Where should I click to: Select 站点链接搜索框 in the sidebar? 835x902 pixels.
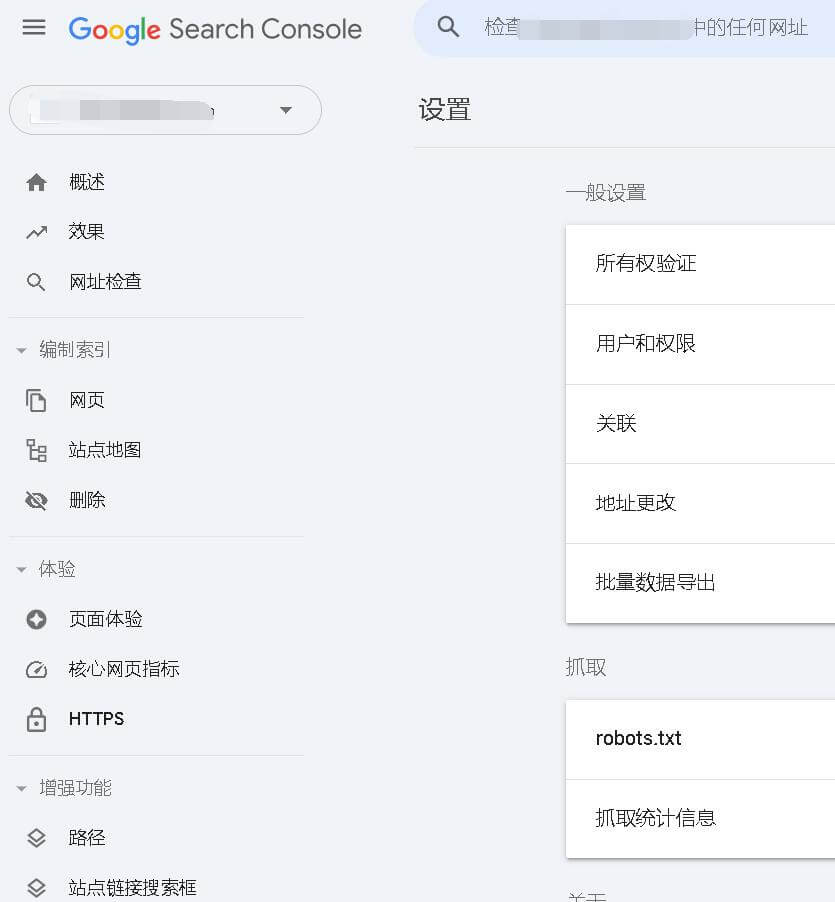point(132,887)
